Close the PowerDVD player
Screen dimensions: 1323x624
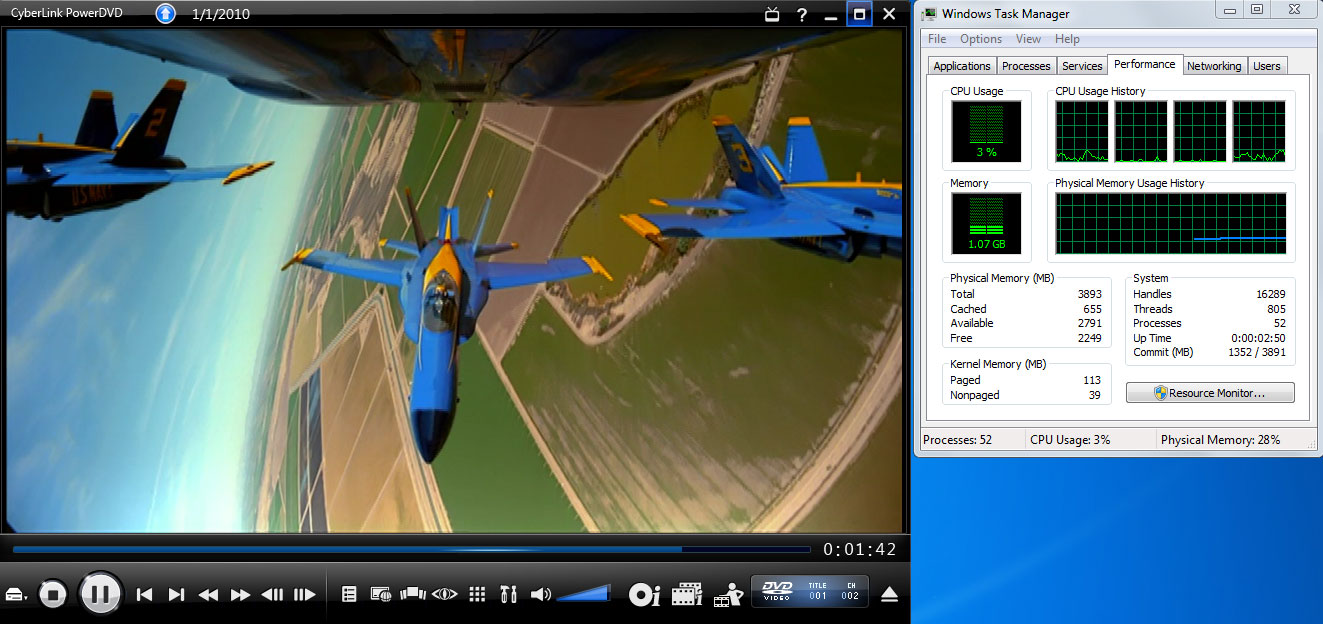coord(888,14)
